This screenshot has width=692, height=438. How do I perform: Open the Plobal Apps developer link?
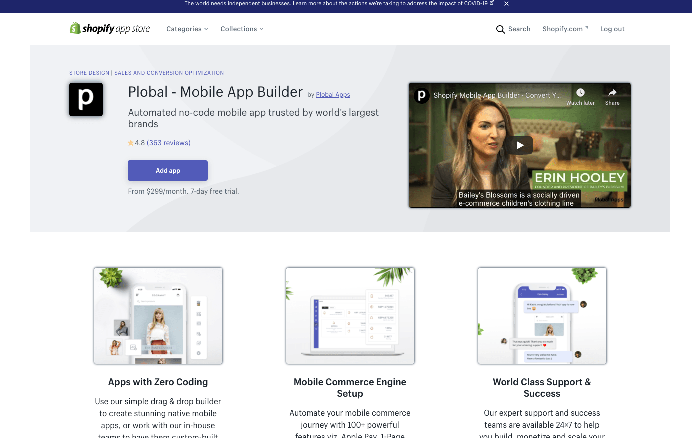pos(333,94)
